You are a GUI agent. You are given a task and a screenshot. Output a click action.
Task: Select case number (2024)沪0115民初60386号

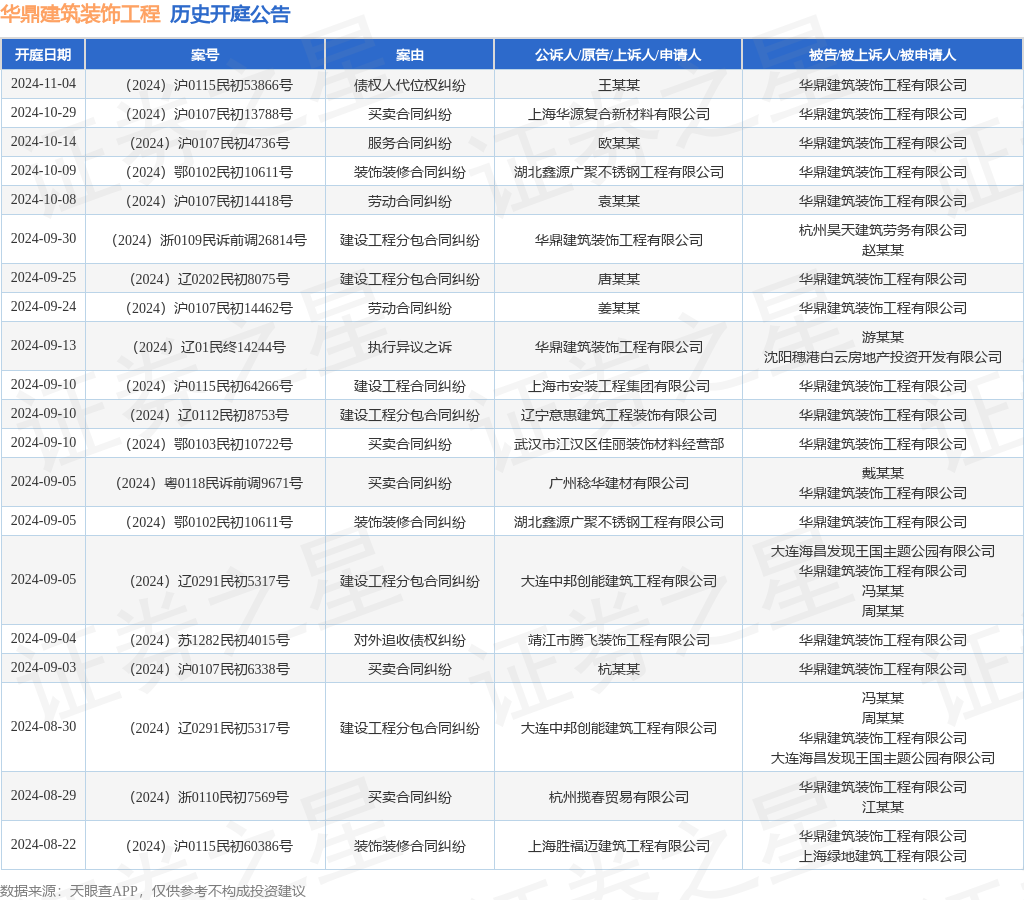209,846
